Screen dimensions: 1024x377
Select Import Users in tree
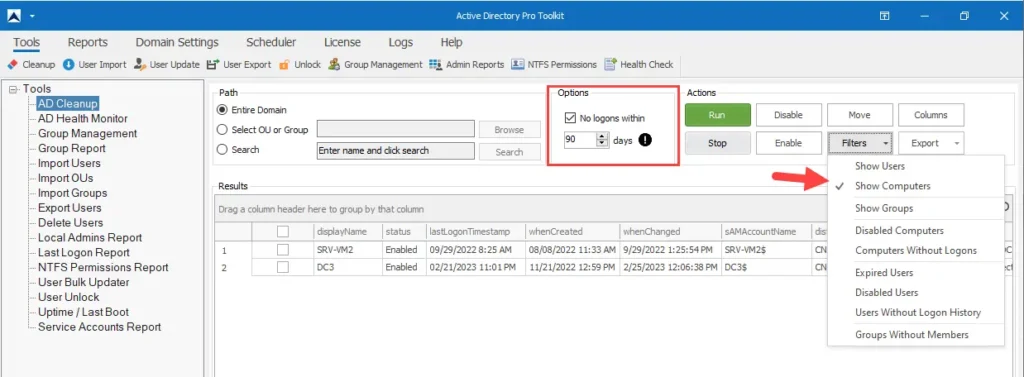point(69,163)
